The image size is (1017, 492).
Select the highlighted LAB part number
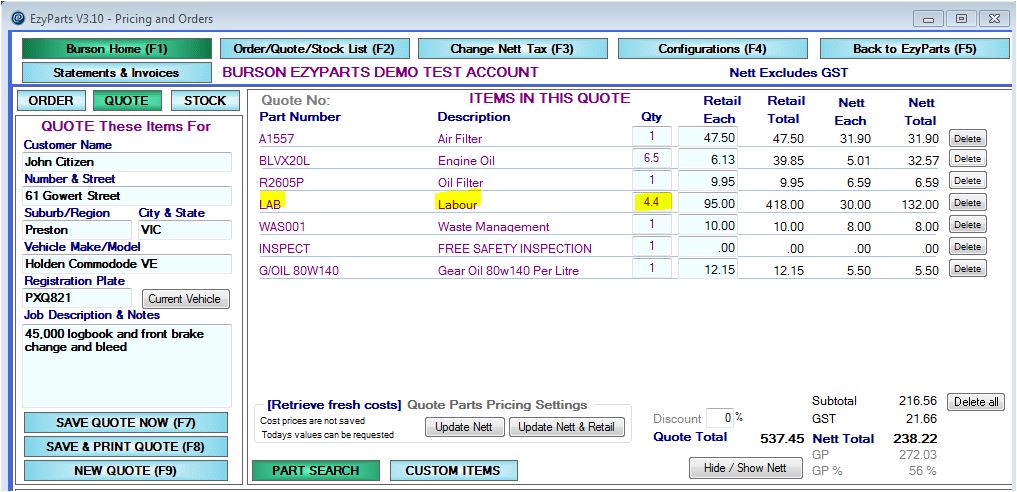pos(271,204)
